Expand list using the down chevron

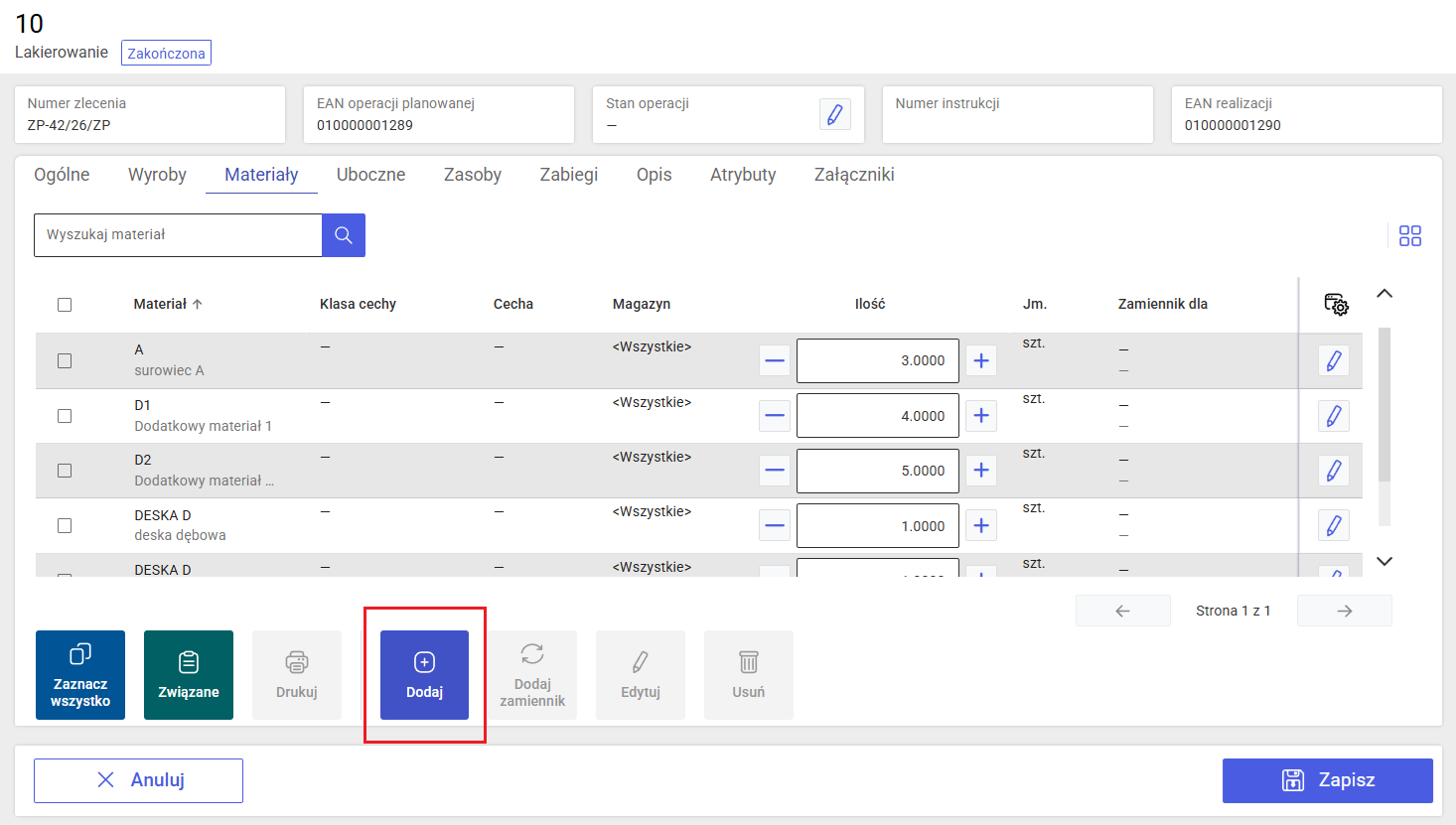(x=1384, y=561)
